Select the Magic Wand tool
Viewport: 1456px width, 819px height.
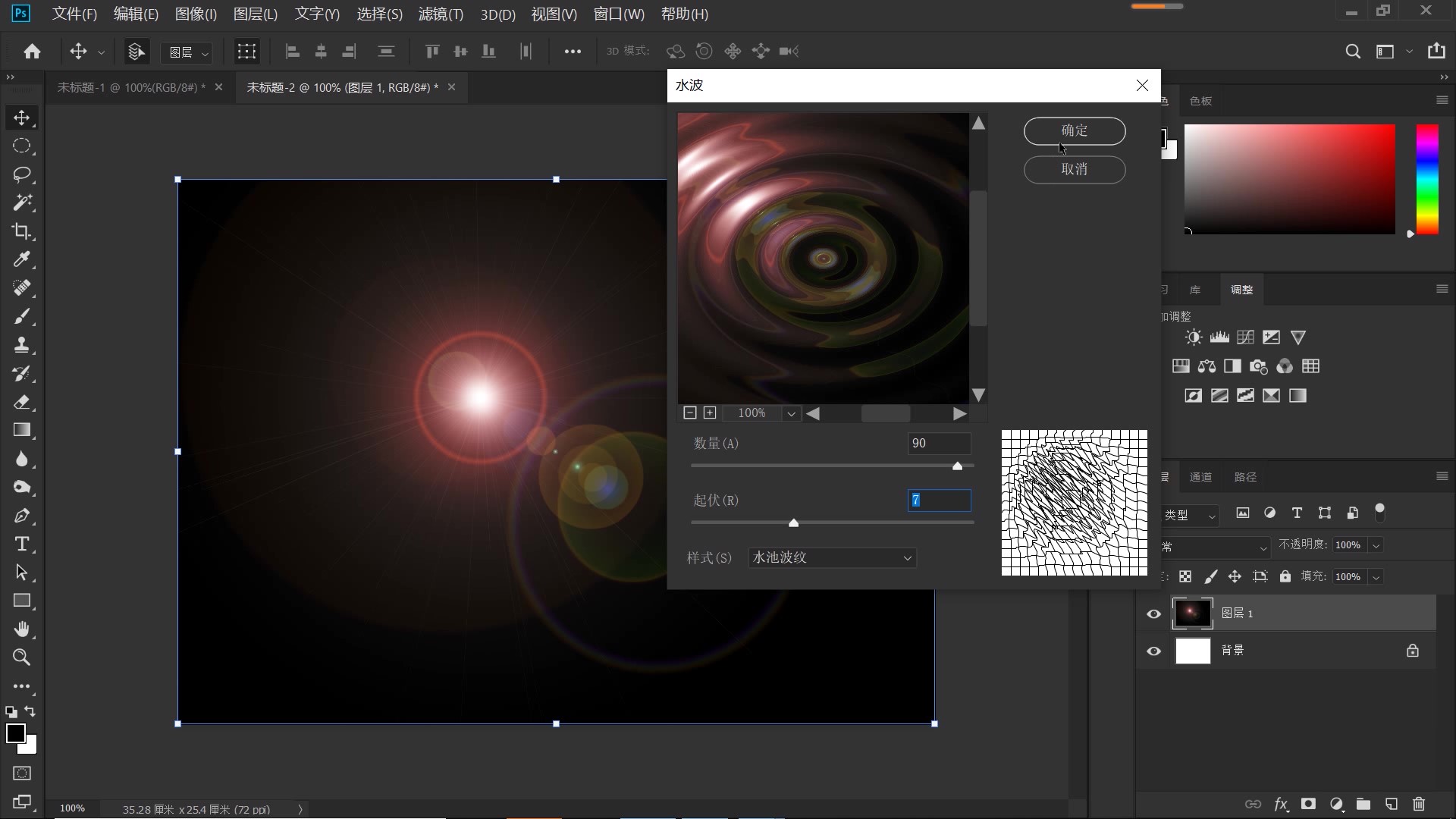point(21,202)
